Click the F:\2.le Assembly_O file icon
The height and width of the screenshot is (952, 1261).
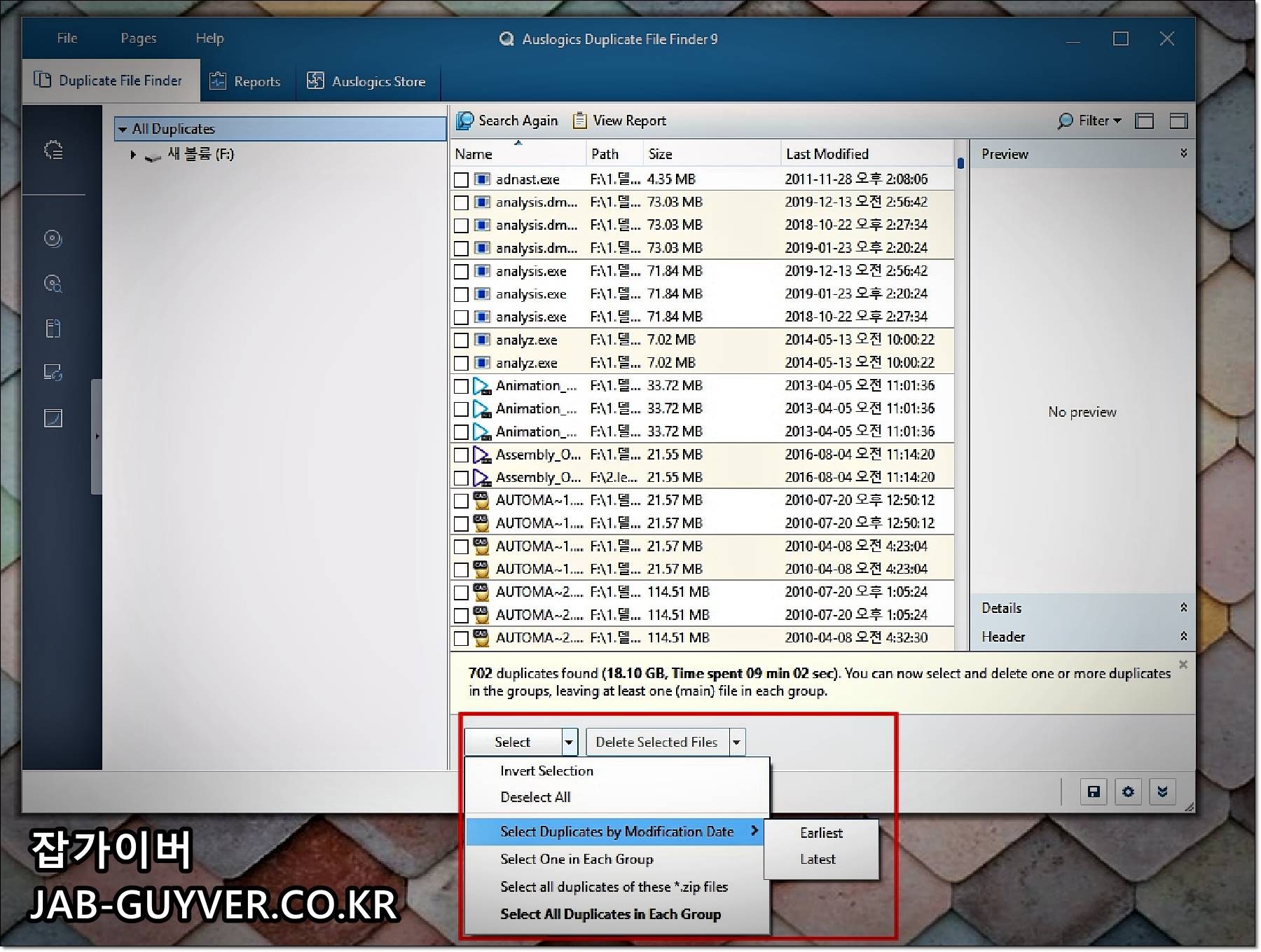tap(482, 478)
